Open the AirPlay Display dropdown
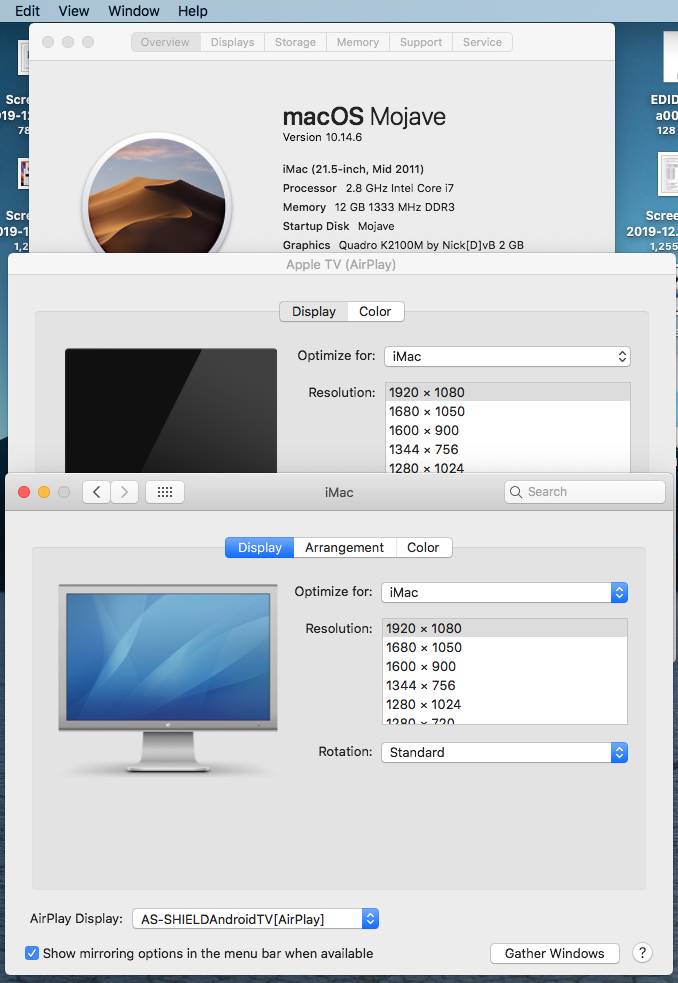The height and width of the screenshot is (983, 678). [255, 919]
